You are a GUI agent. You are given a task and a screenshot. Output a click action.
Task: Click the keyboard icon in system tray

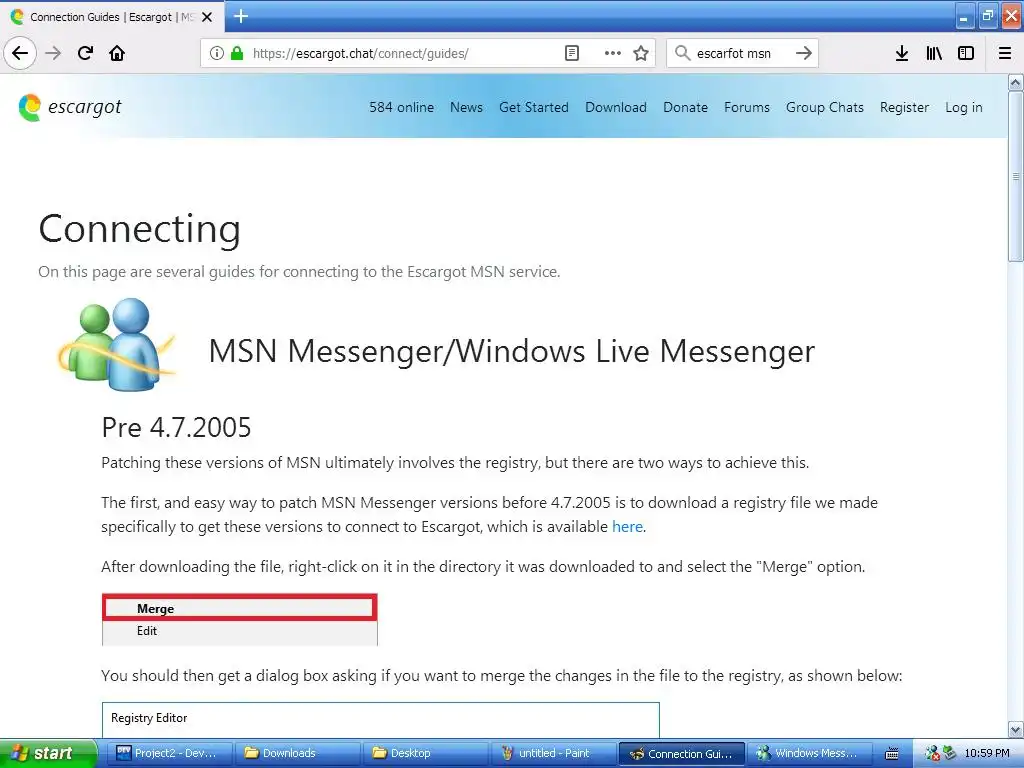[892, 754]
